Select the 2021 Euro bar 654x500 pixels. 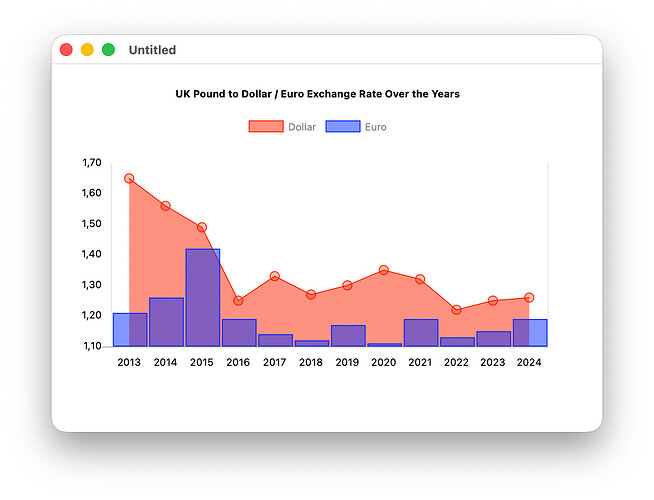coord(421,333)
